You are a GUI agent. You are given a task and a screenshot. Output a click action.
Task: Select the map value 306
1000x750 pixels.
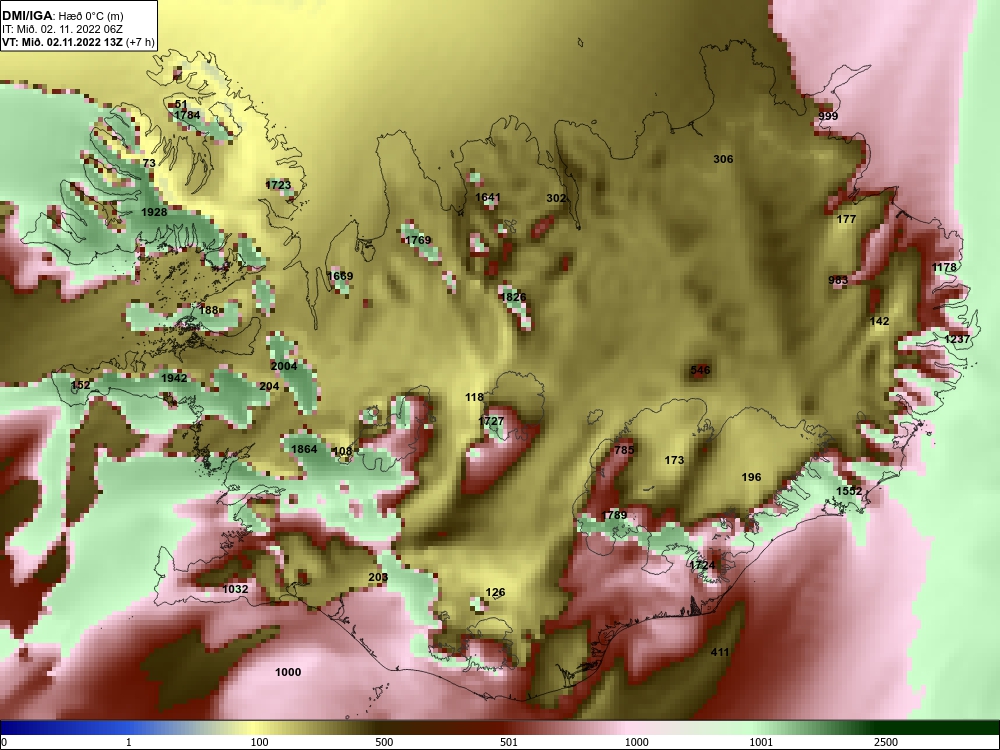pyautogui.click(x=723, y=159)
